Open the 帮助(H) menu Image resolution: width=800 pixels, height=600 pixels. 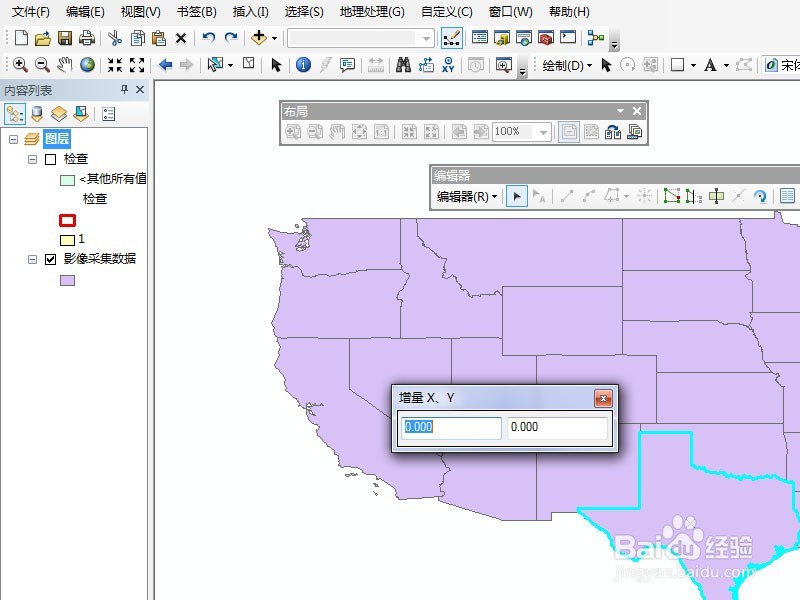tap(569, 12)
